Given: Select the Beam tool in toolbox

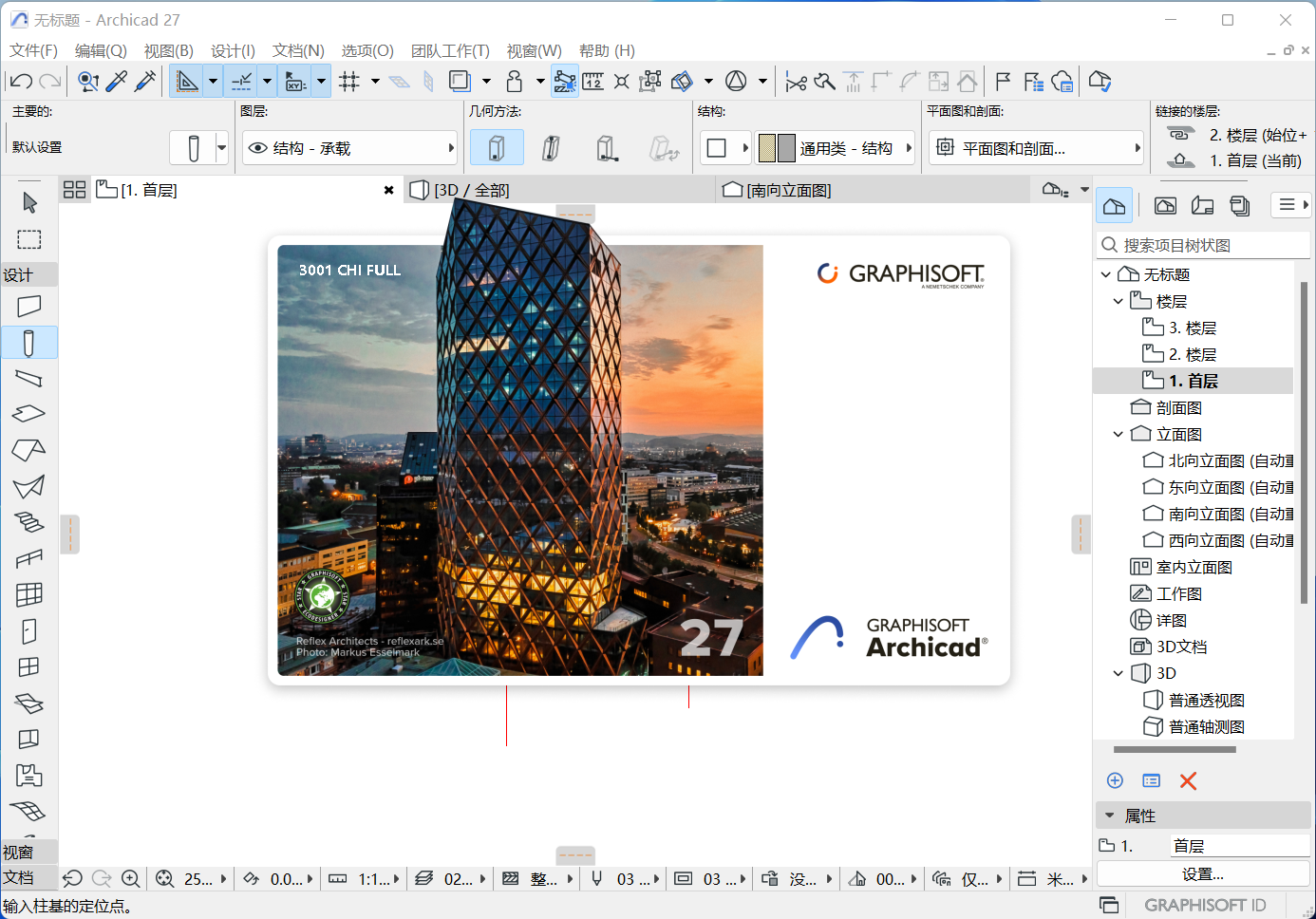Looking at the screenshot, I should point(29,379).
